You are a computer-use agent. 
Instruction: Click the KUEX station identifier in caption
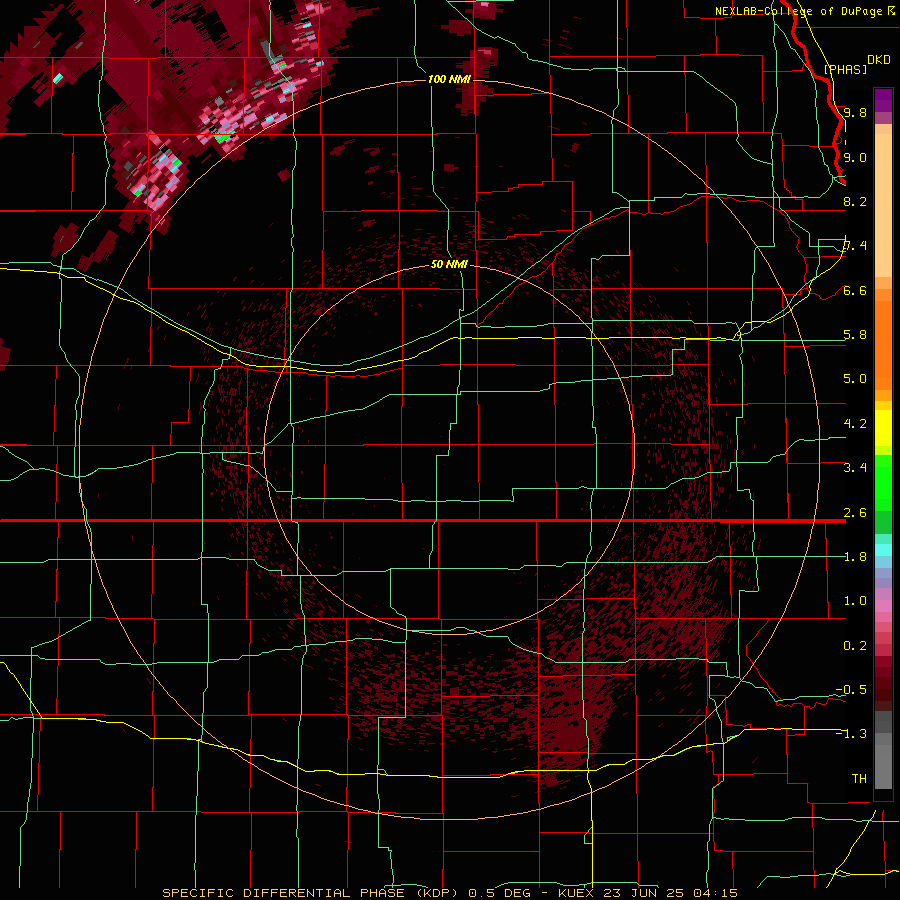(576, 893)
